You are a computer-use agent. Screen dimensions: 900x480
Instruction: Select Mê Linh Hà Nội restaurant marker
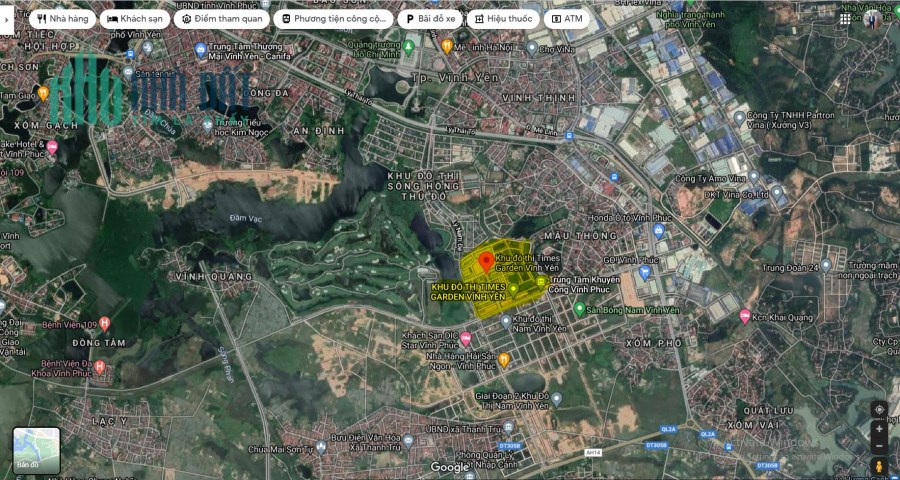tap(447, 46)
